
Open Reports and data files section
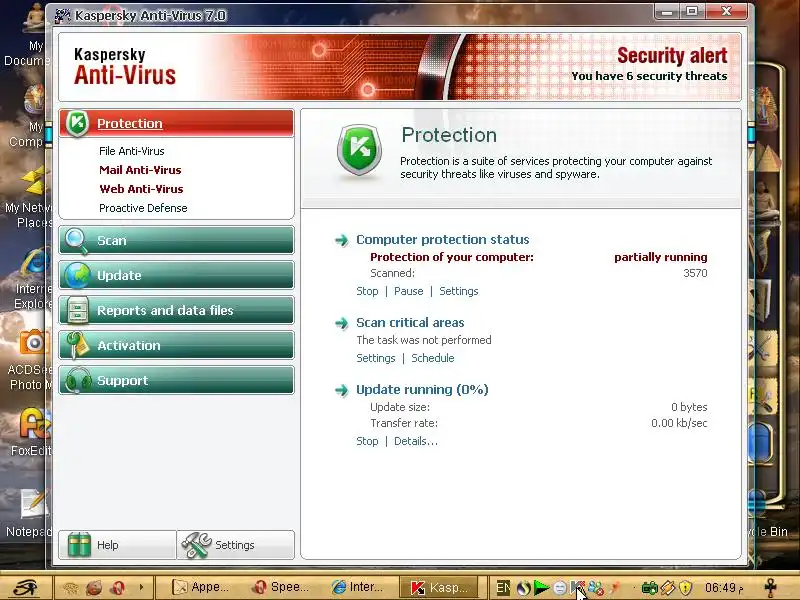[x=177, y=310]
